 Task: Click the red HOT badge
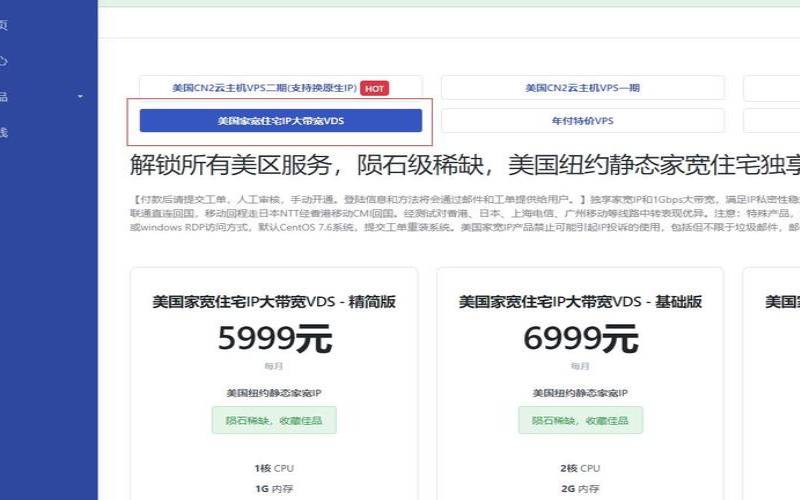coord(374,88)
